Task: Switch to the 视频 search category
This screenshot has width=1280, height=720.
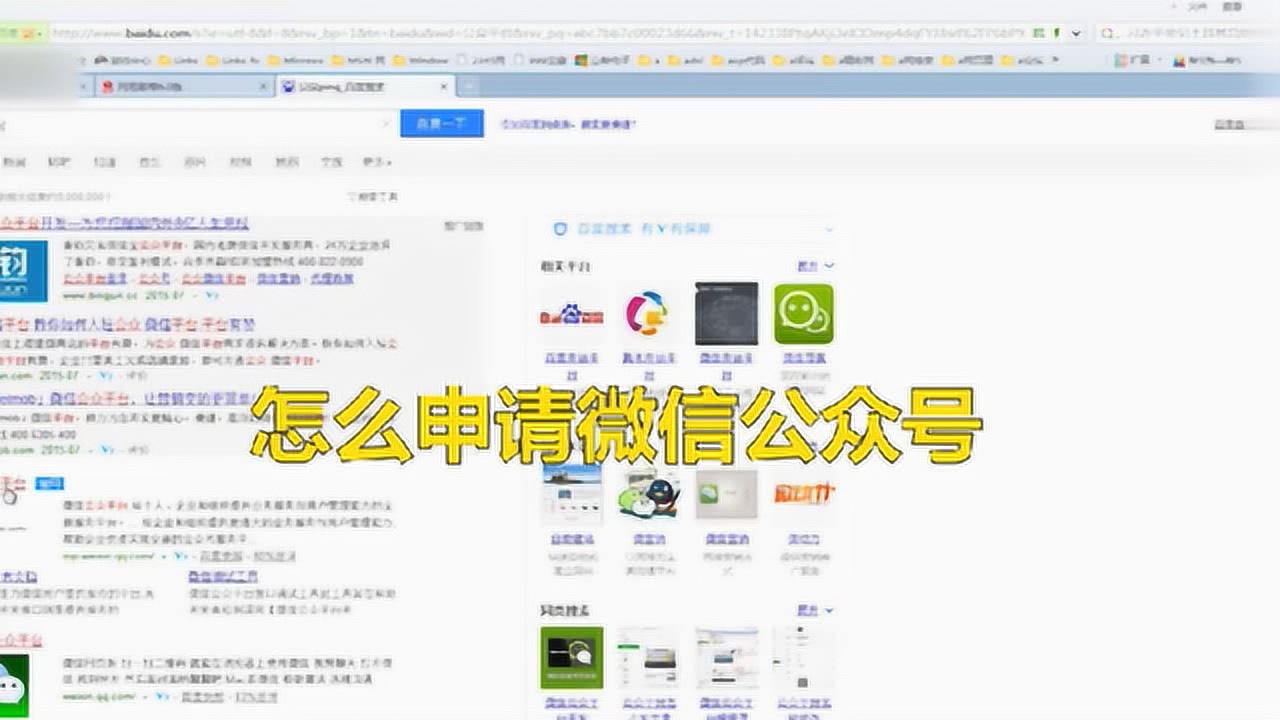Action: click(x=241, y=162)
